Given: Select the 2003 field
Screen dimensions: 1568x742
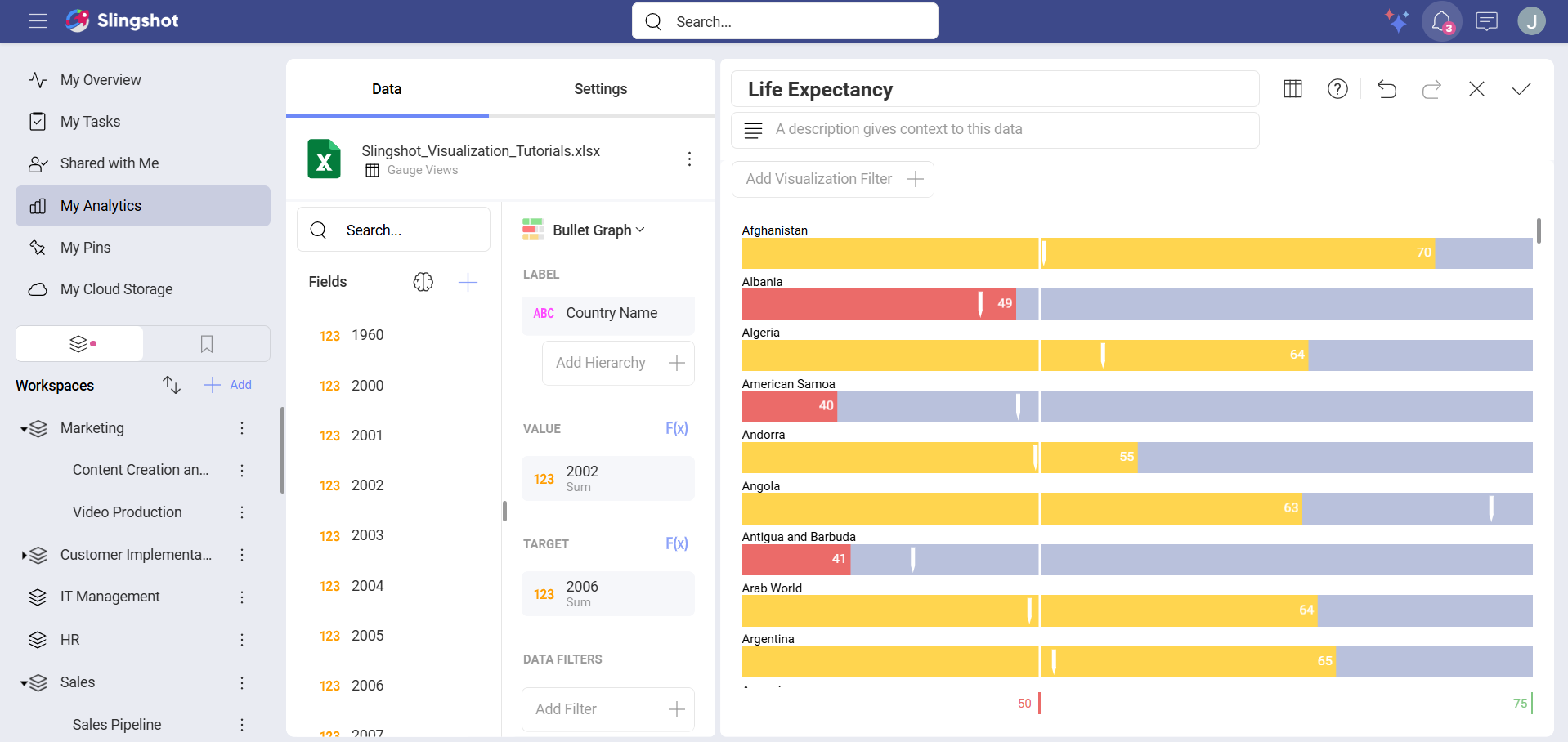Looking at the screenshot, I should [352, 535].
